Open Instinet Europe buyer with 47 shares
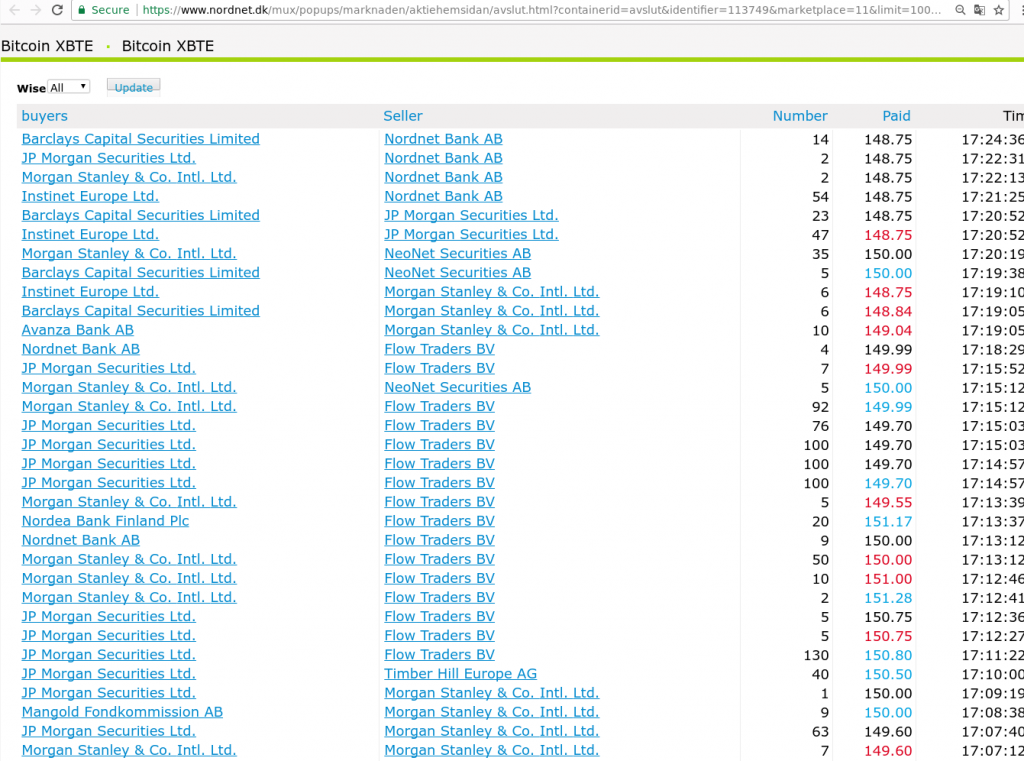The width and height of the screenshot is (1024, 761). (x=90, y=235)
